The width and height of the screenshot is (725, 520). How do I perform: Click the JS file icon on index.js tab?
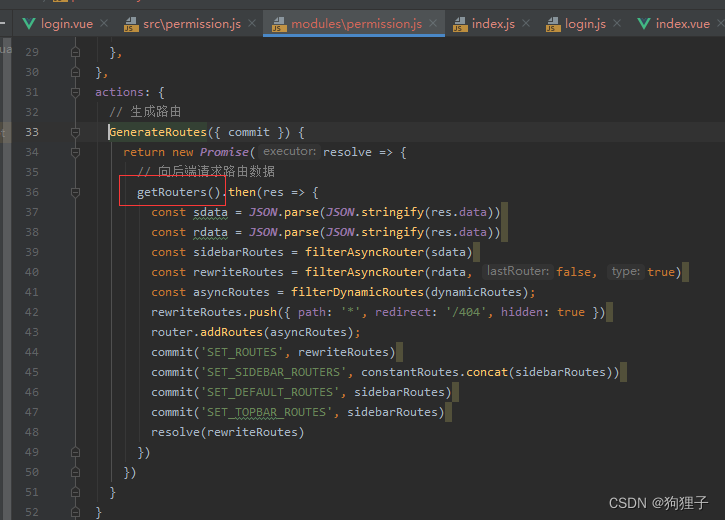[460, 24]
